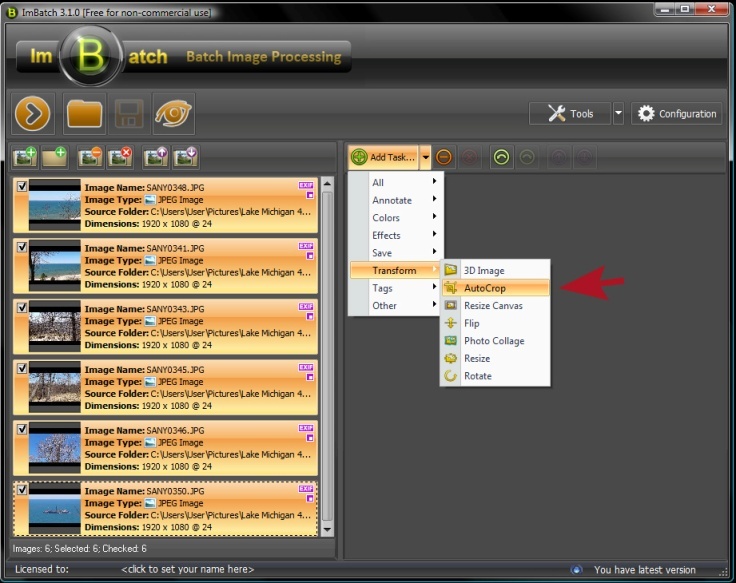This screenshot has height=583, width=736.
Task: Expand the Annotate submenu
Action: pos(395,200)
